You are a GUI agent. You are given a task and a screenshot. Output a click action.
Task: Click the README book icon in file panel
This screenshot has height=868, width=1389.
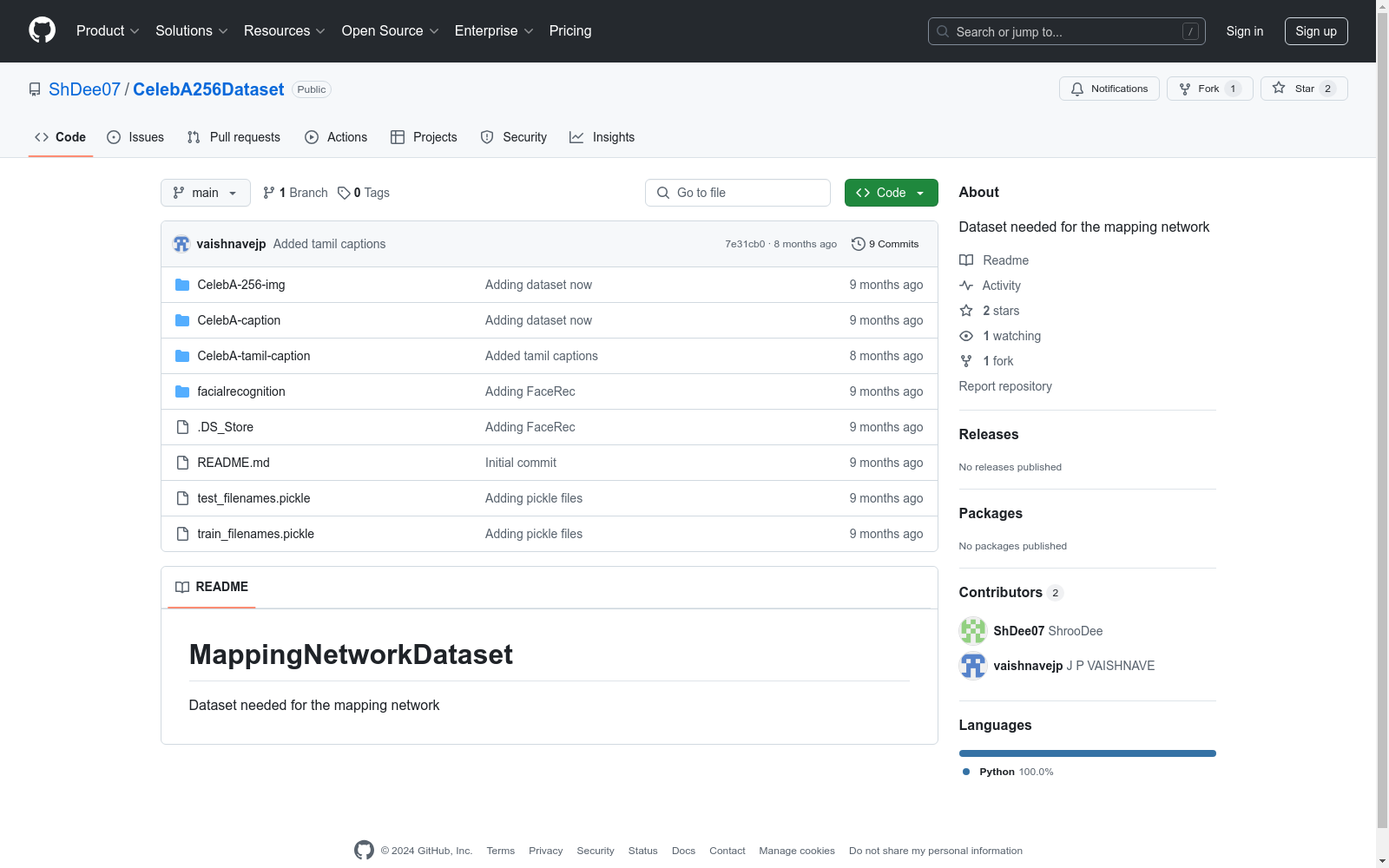(182, 588)
